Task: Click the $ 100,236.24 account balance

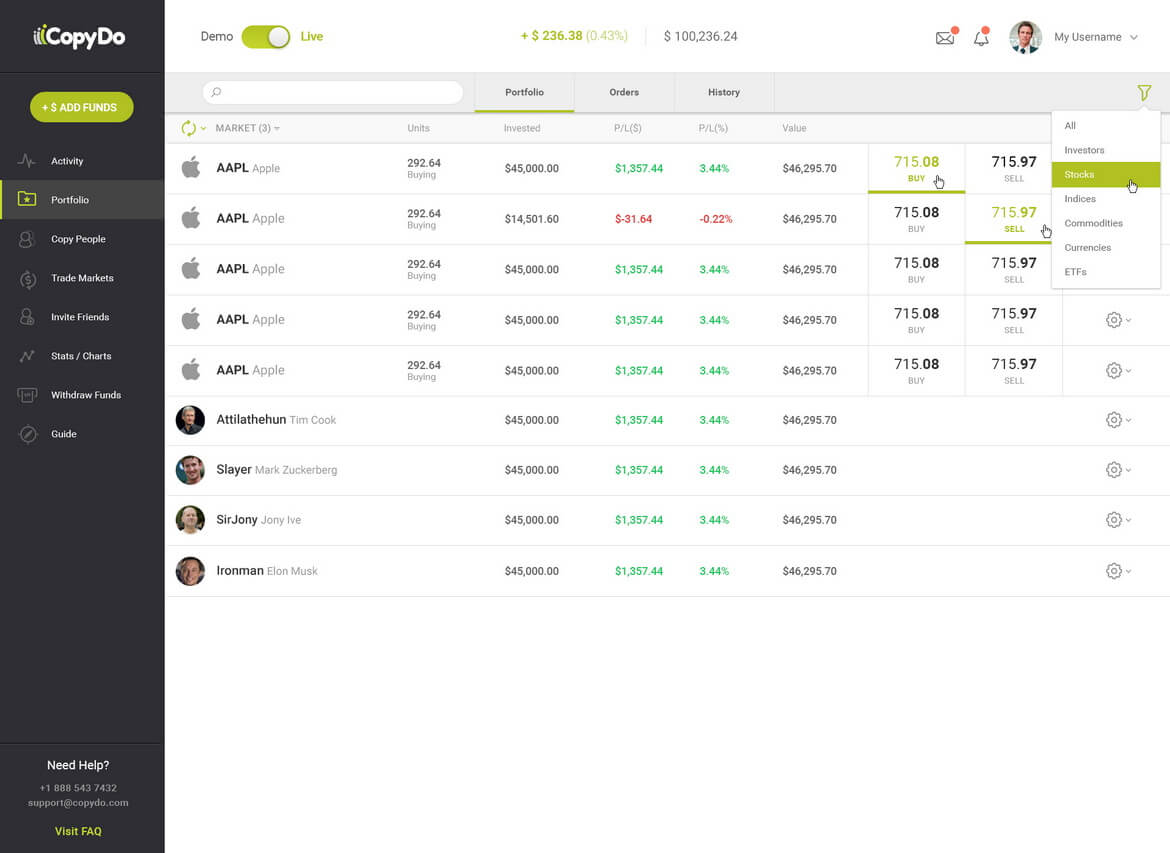Action: click(x=700, y=37)
